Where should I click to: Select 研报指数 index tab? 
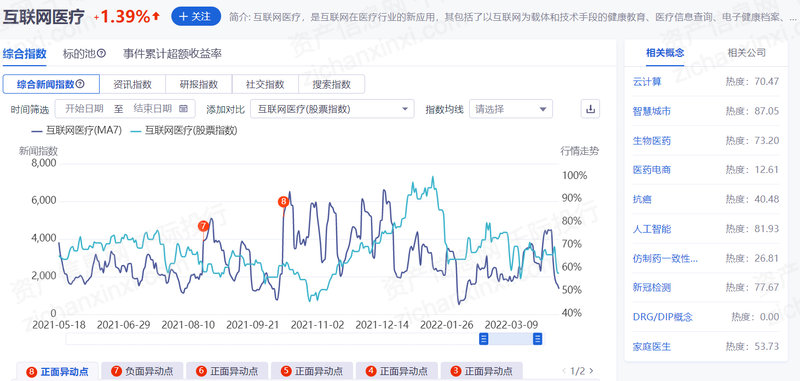[199, 85]
